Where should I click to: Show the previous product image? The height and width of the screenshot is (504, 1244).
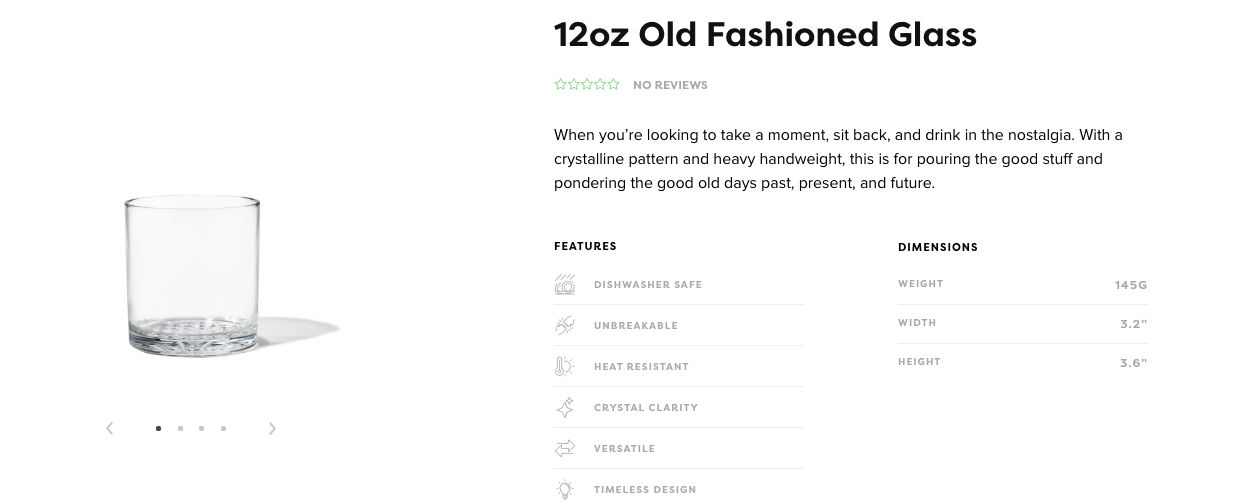110,428
